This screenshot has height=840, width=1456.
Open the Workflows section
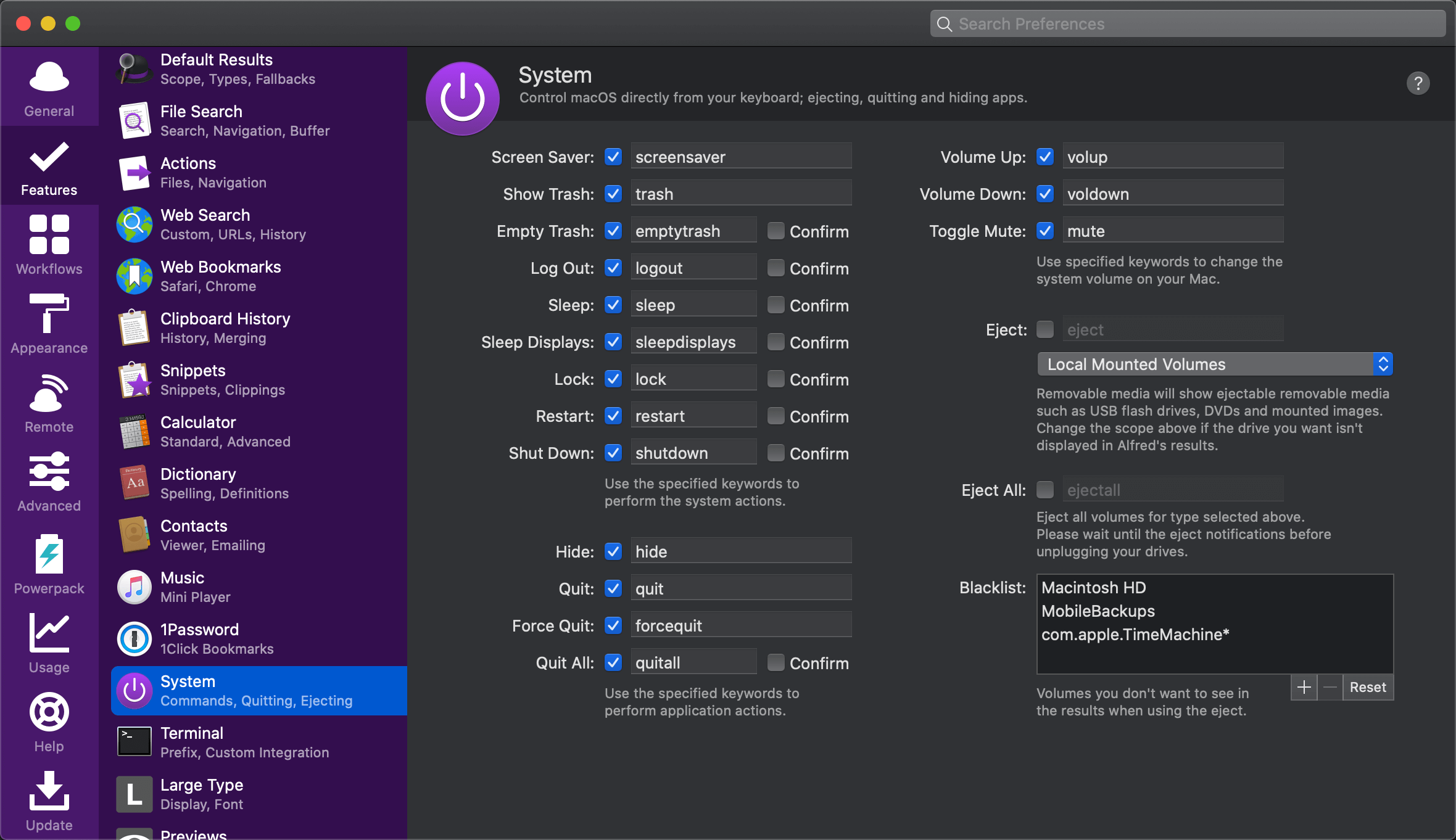coord(49,244)
